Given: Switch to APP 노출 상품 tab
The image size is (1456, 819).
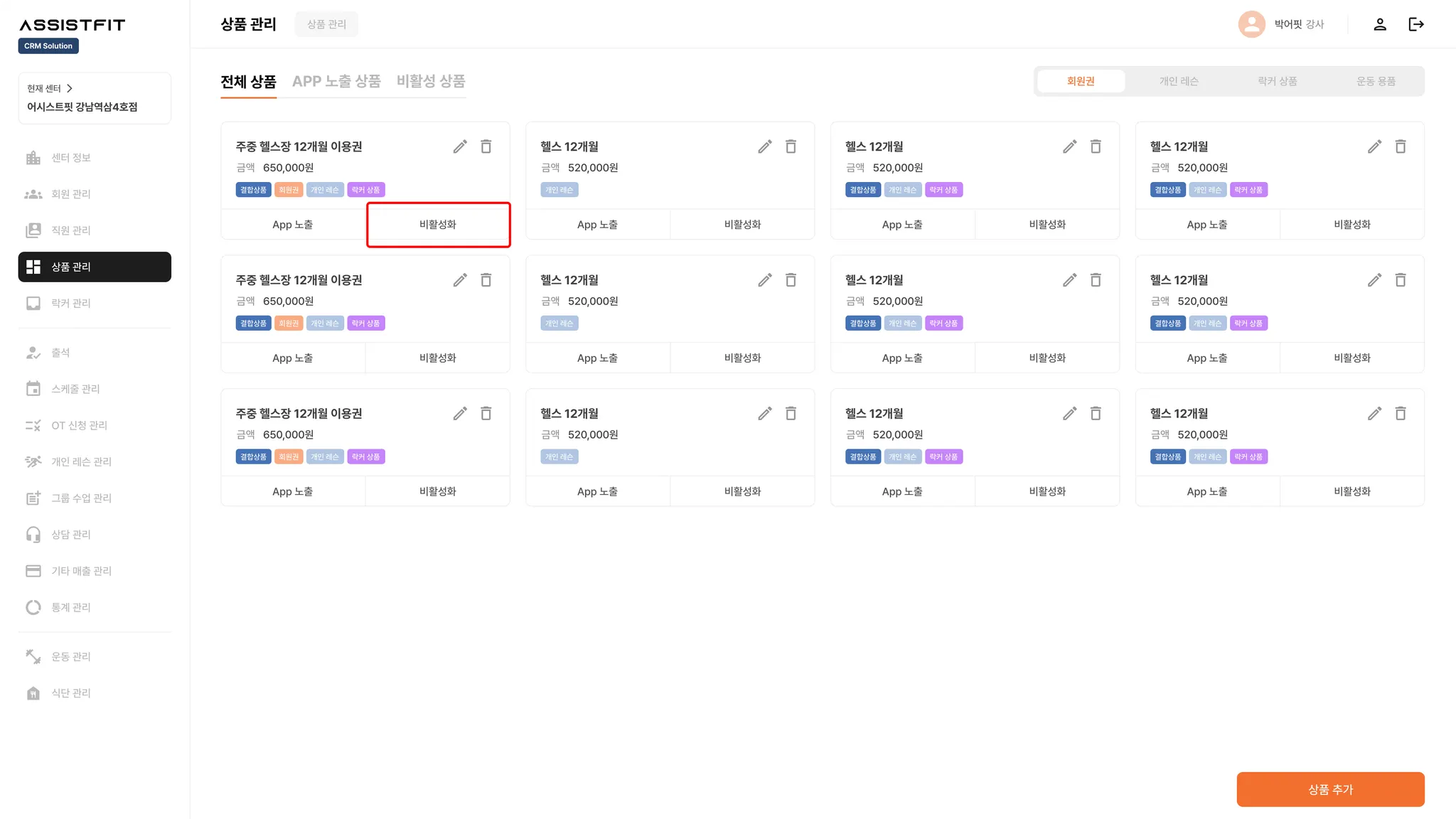Looking at the screenshot, I should [336, 81].
